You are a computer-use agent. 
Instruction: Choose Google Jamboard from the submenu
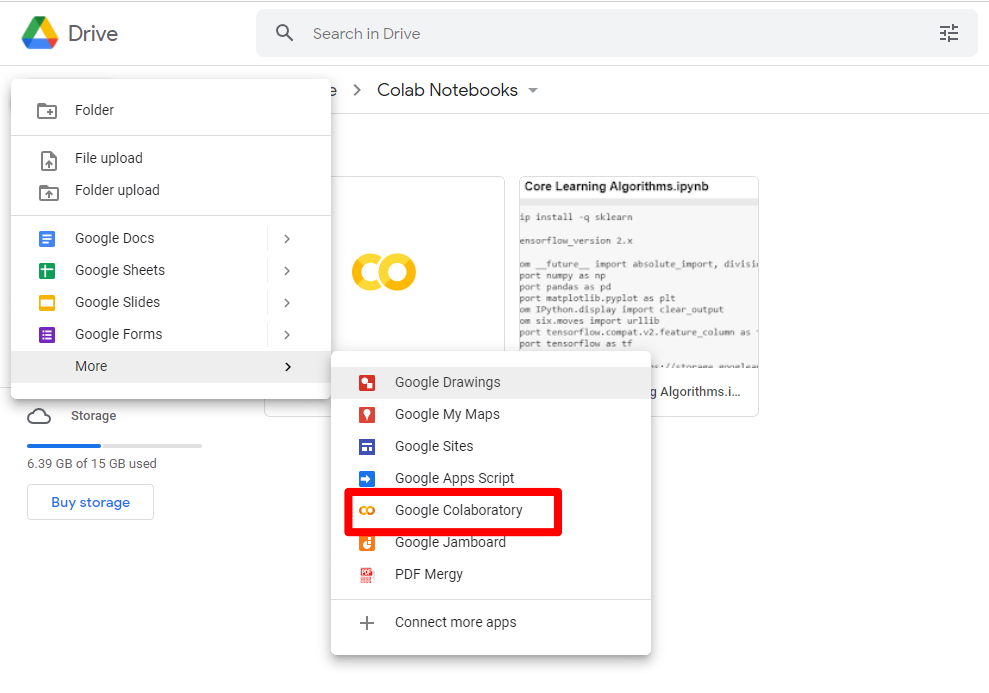click(x=450, y=543)
